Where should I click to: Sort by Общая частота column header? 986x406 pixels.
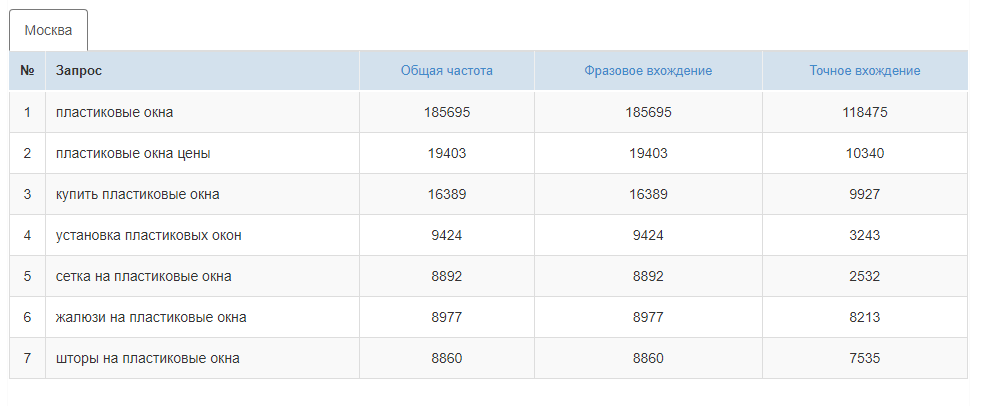coord(446,71)
